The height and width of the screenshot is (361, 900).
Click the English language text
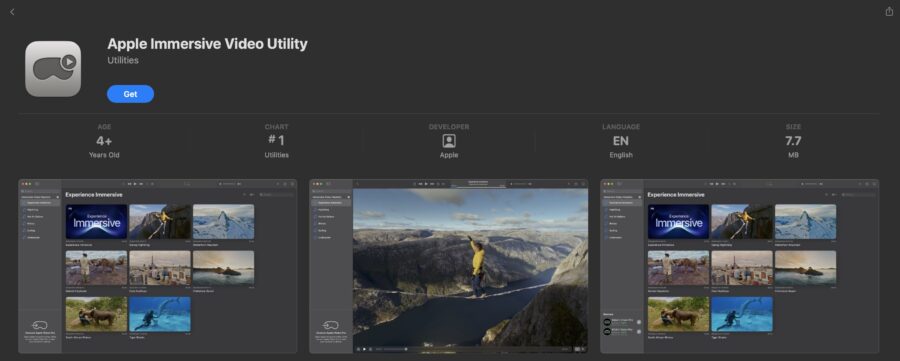click(621, 155)
